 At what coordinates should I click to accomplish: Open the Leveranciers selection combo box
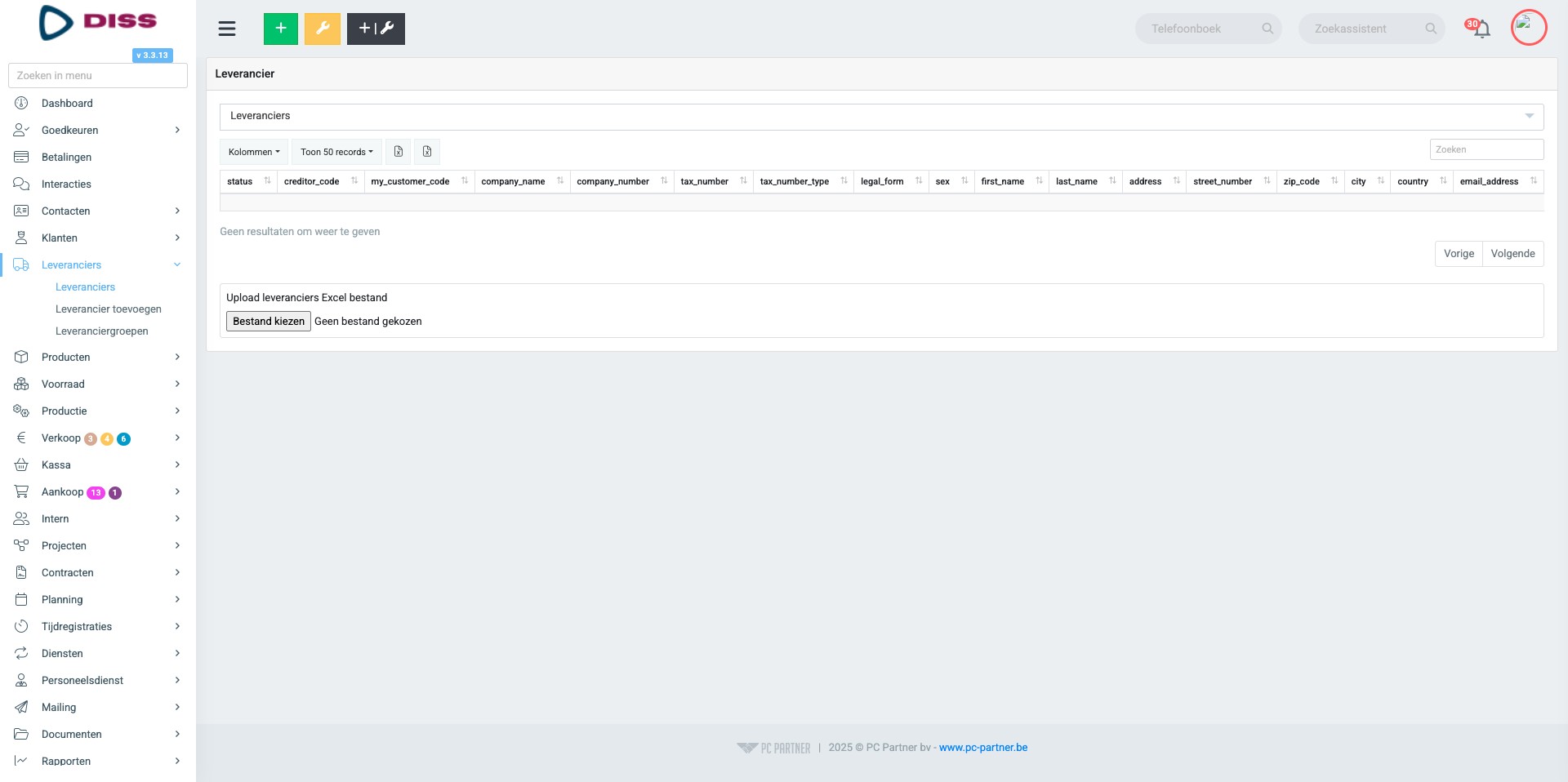point(881,116)
